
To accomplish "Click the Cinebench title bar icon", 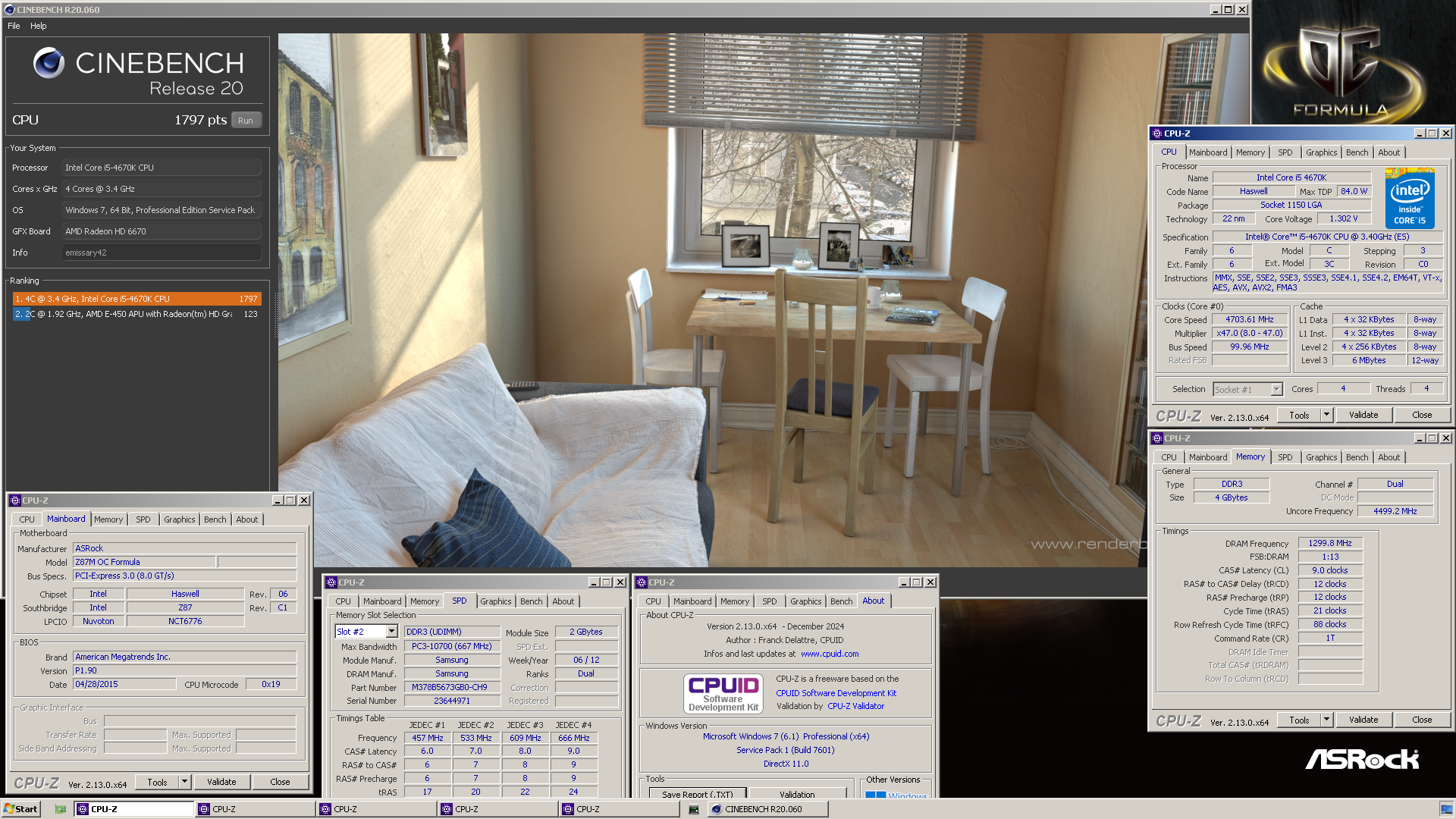I will point(9,10).
